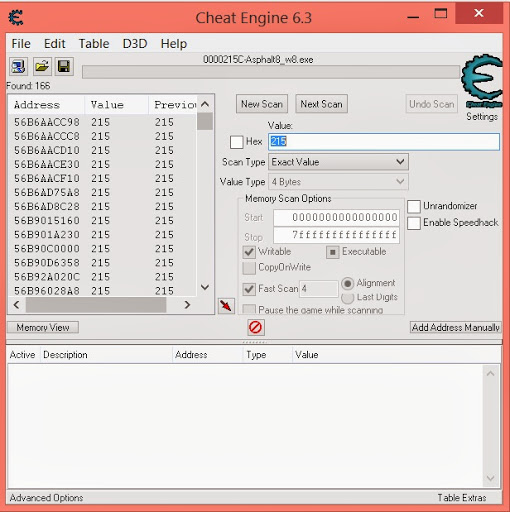Click the Next Scan button
The image size is (510, 512).
(322, 104)
